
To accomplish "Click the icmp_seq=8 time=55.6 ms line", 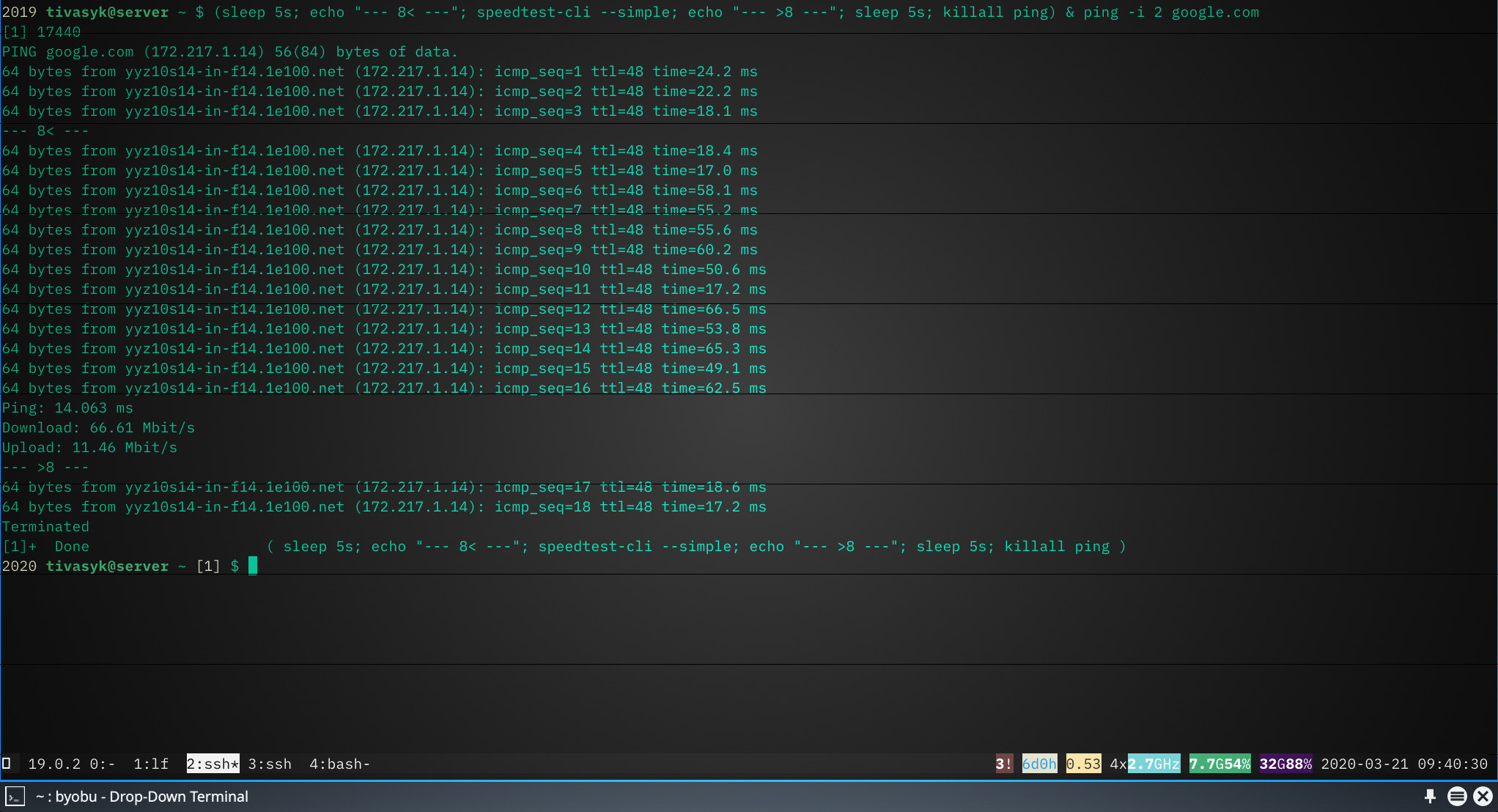I will [380, 229].
